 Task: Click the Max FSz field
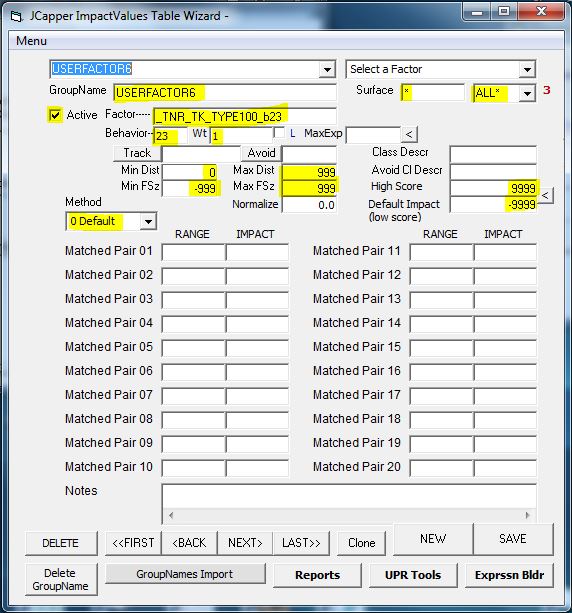click(x=309, y=188)
